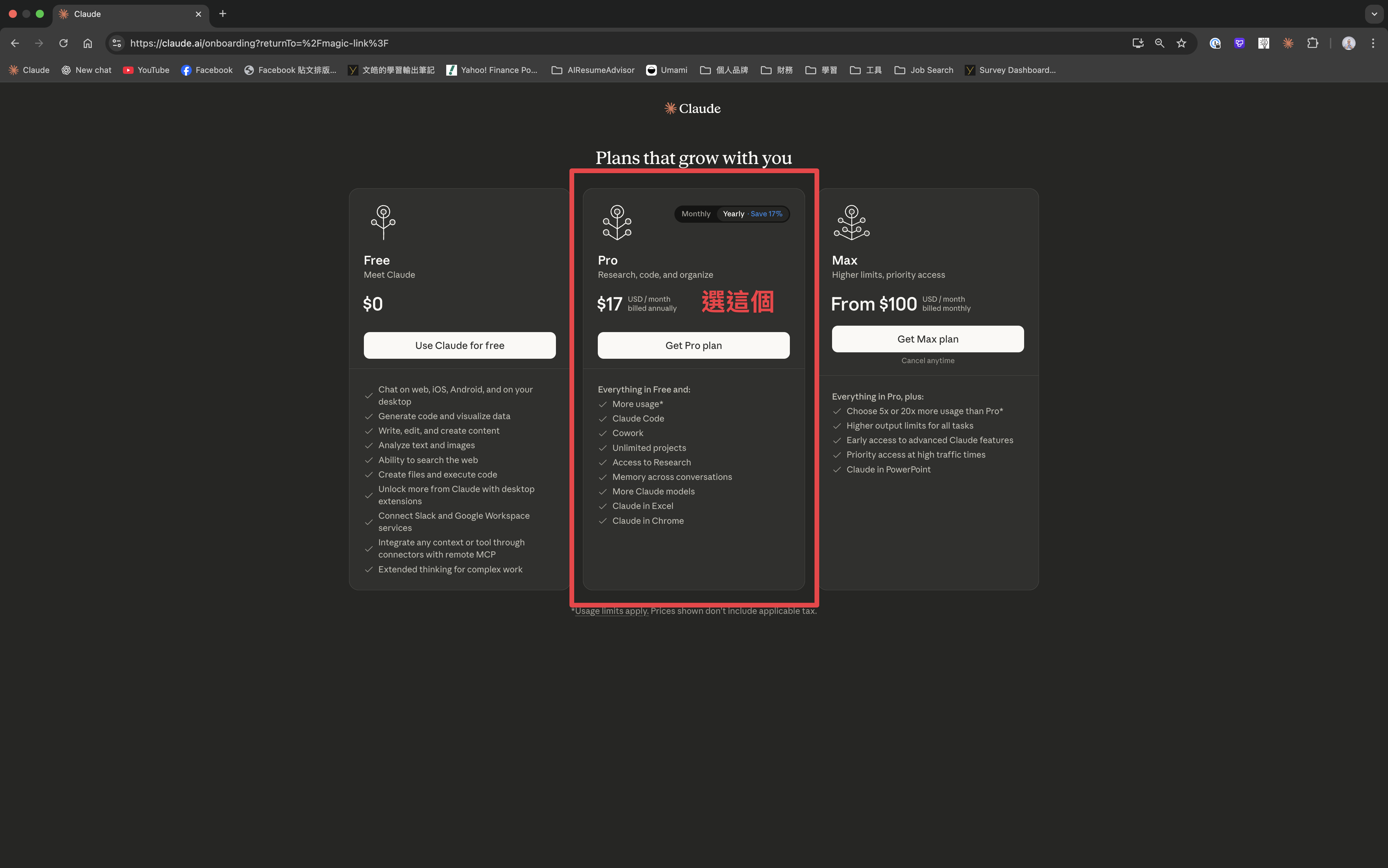Click the browser forward arrow

pos(39,43)
